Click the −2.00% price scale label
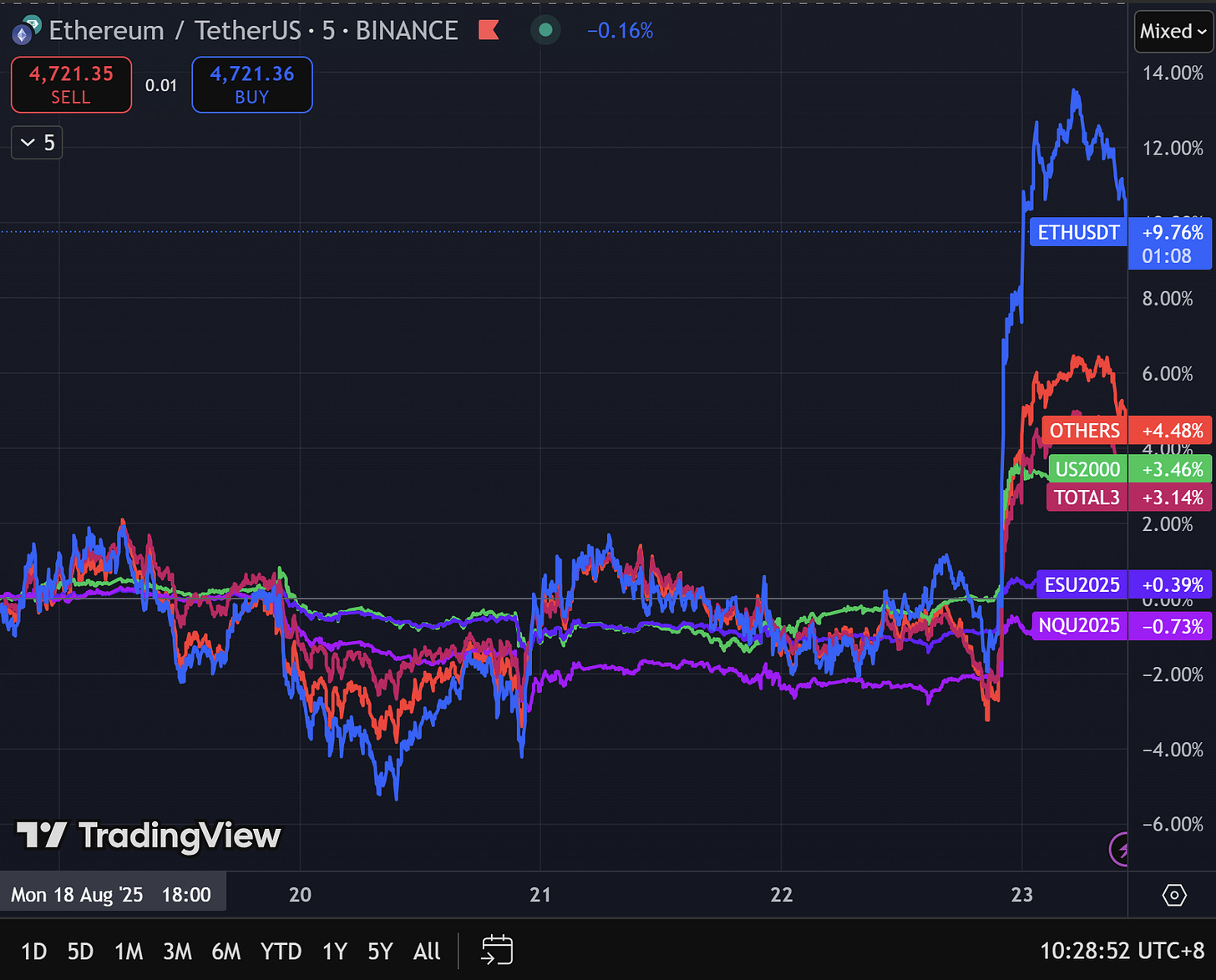Viewport: 1216px width, 980px height. point(1173,674)
